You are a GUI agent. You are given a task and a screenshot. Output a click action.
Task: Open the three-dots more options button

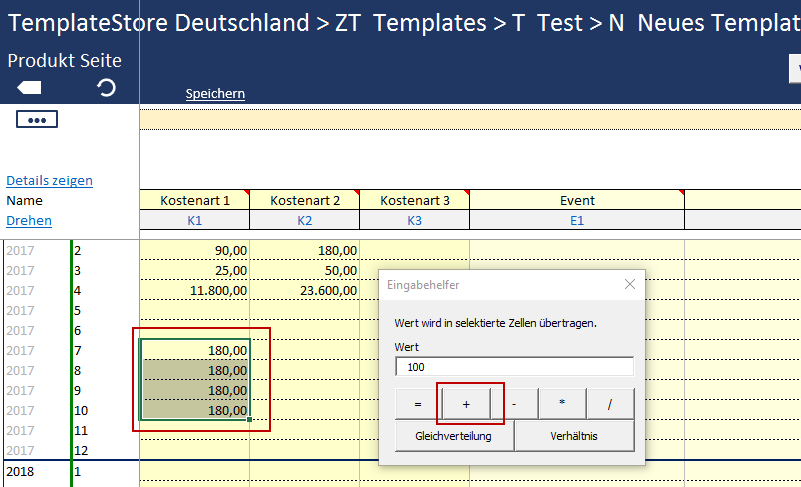37,120
